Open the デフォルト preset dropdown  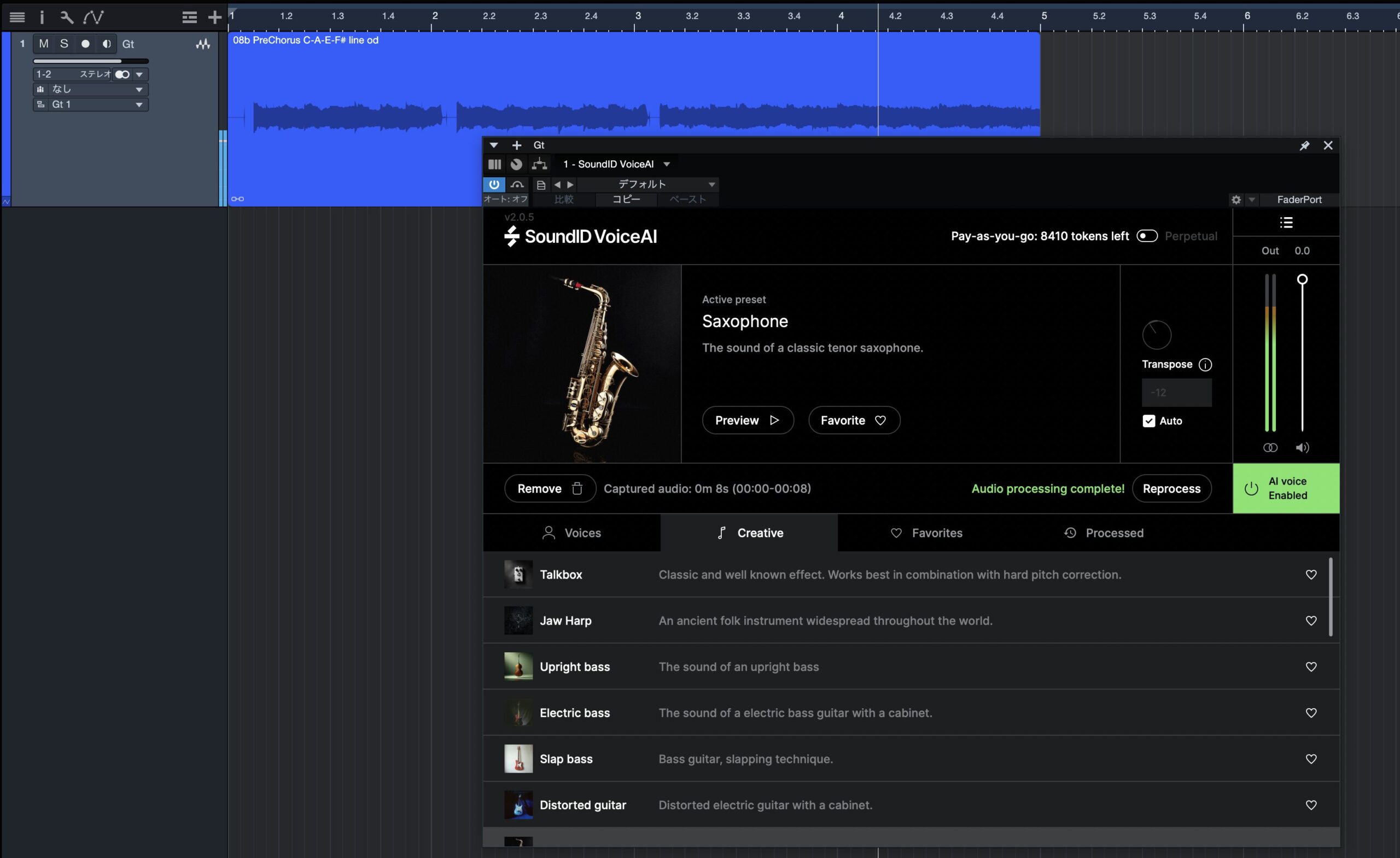[x=647, y=185]
